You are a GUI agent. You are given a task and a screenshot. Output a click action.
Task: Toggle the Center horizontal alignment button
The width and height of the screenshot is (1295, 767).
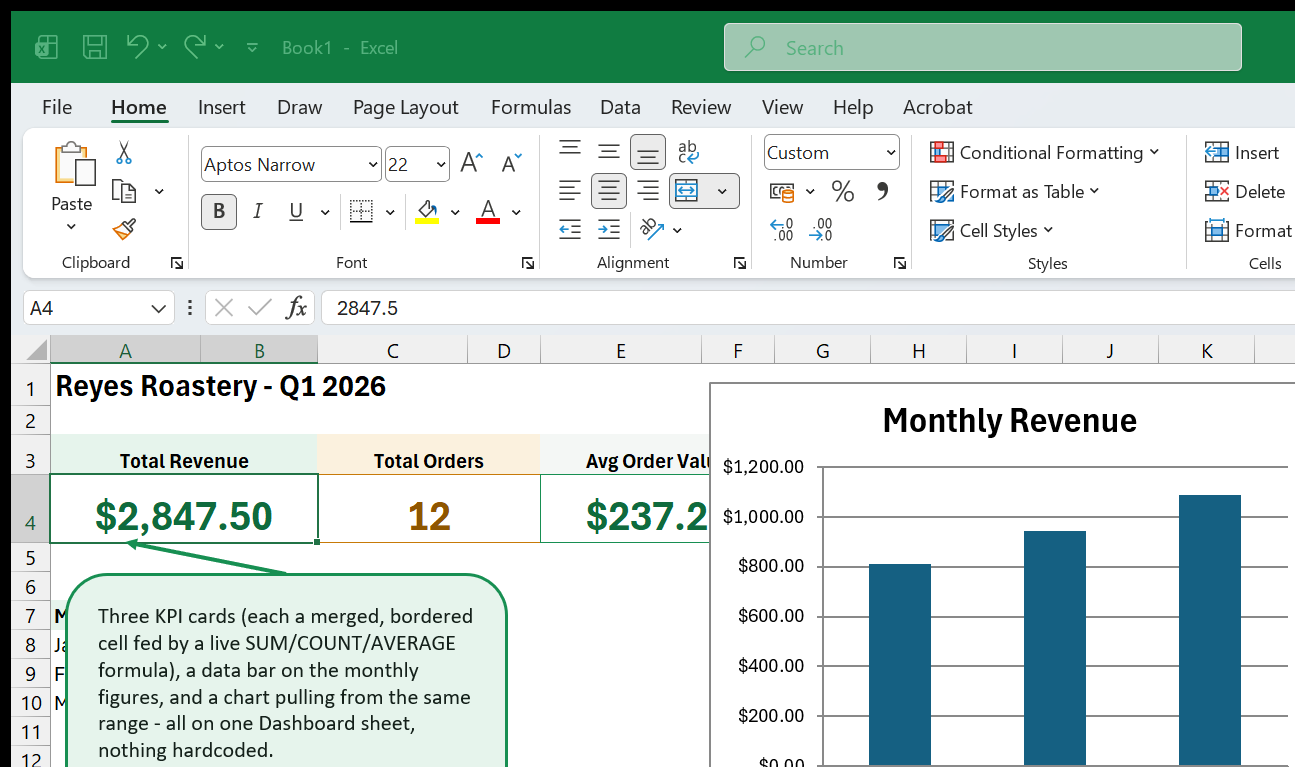[x=609, y=190]
